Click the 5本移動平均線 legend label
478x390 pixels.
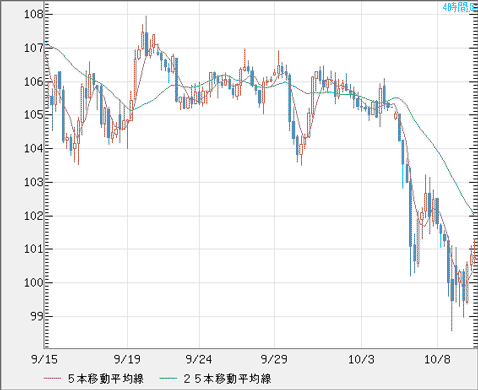pyautogui.click(x=106, y=379)
